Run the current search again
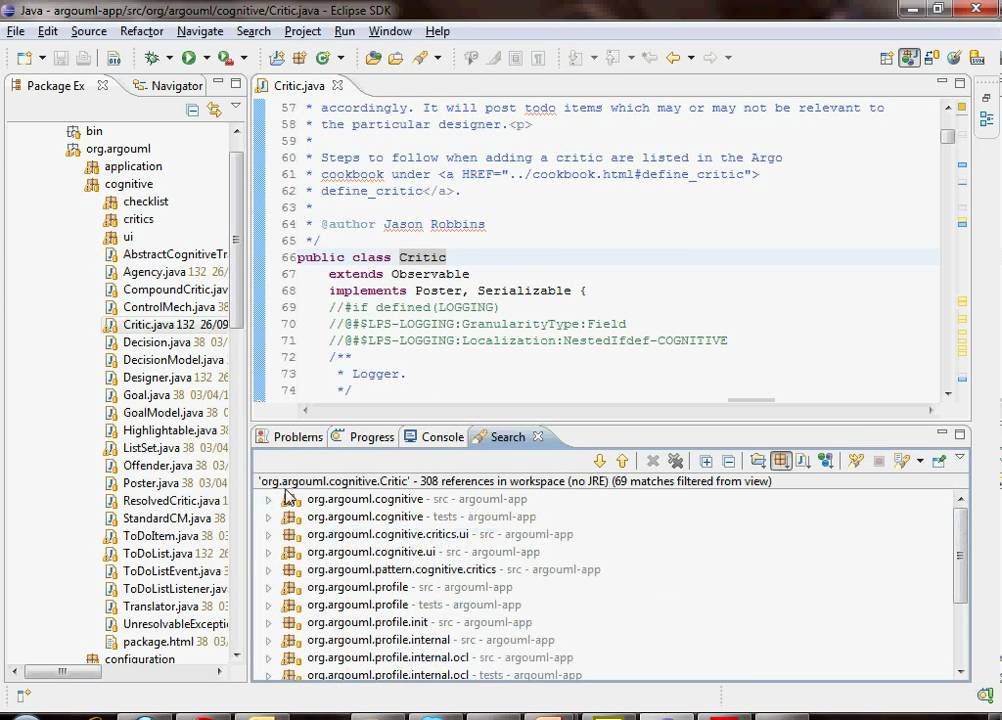This screenshot has height=720, width=1002. pyautogui.click(x=856, y=461)
